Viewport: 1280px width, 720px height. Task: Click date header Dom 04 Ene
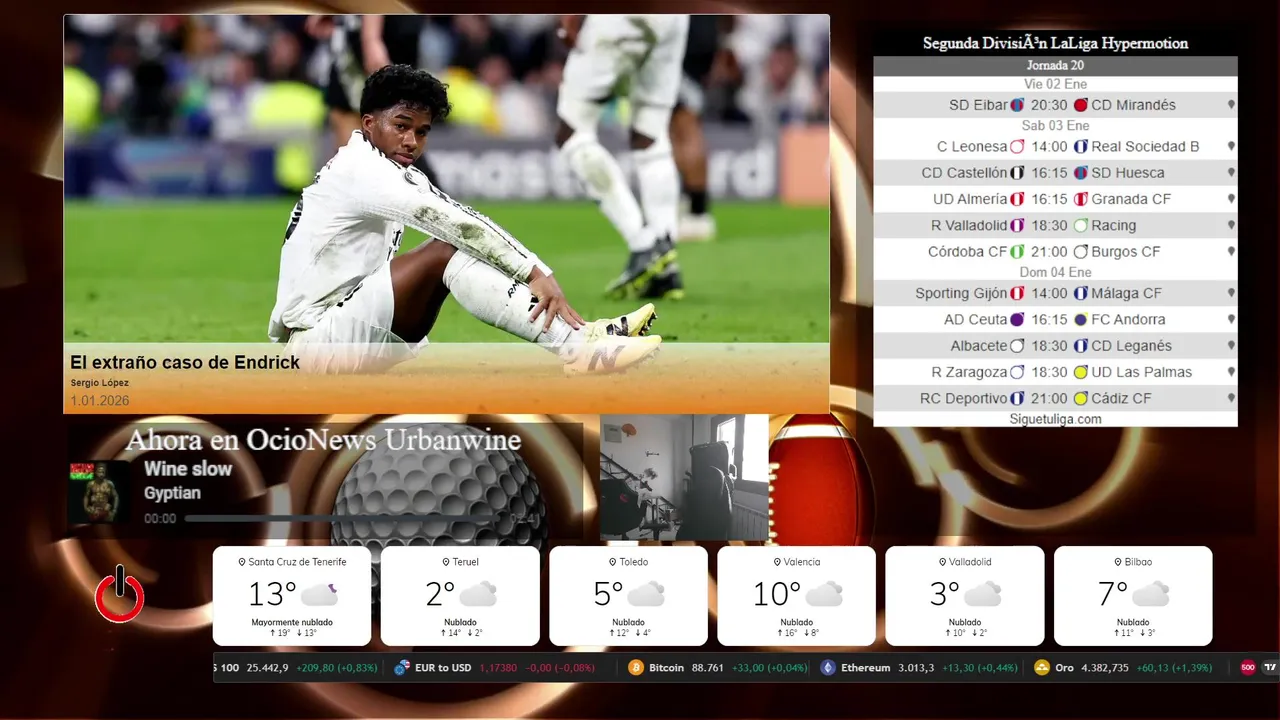[1055, 272]
